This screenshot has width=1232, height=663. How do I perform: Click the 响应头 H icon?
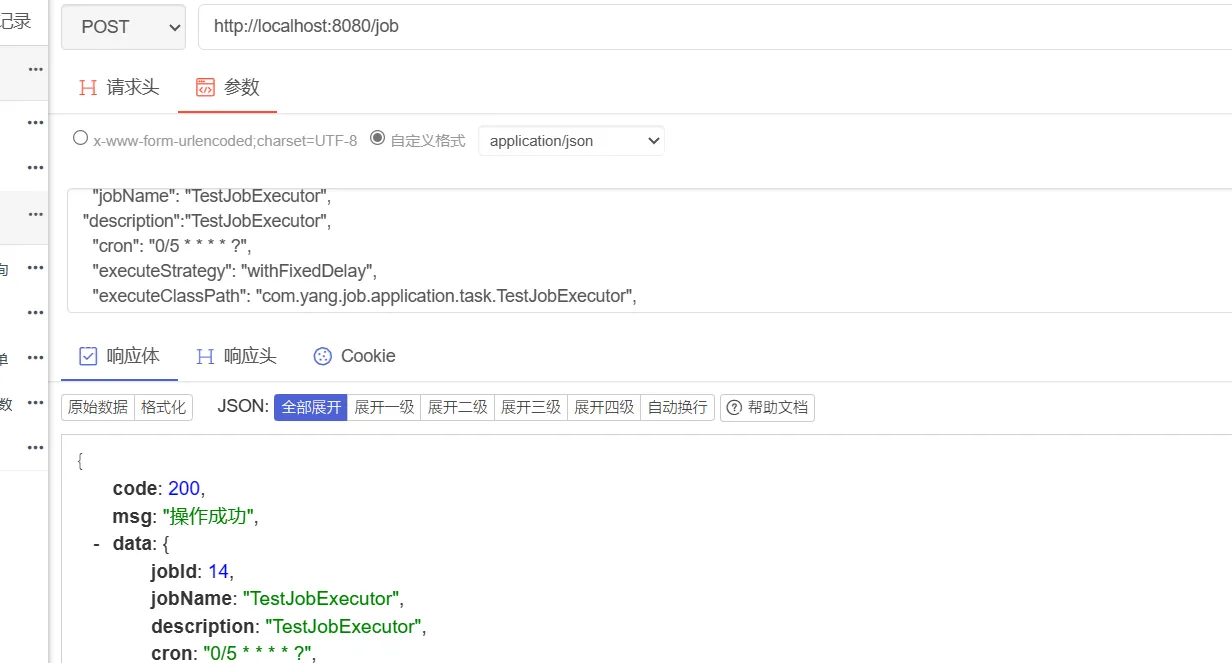coord(205,356)
